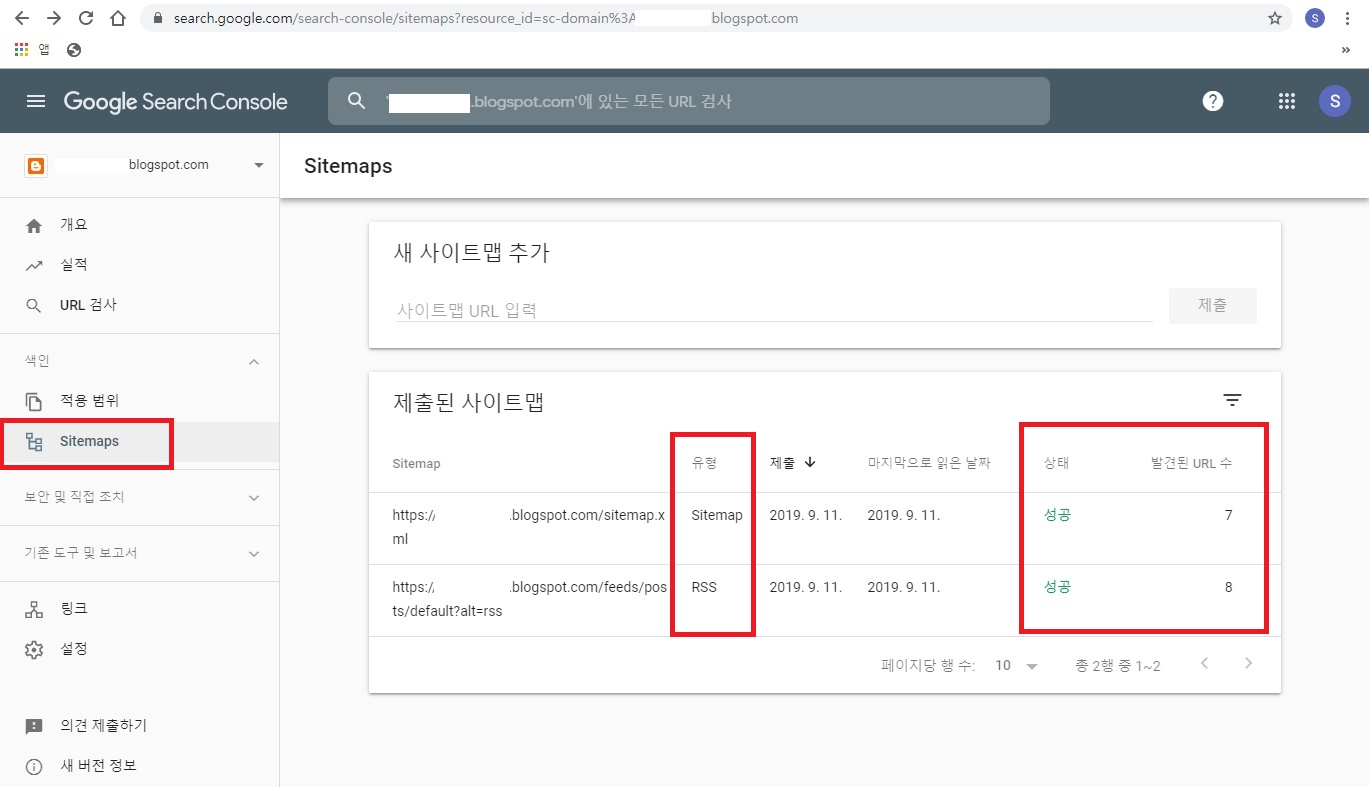Click the Blogger property icon
This screenshot has height=787, width=1369.
point(36,165)
